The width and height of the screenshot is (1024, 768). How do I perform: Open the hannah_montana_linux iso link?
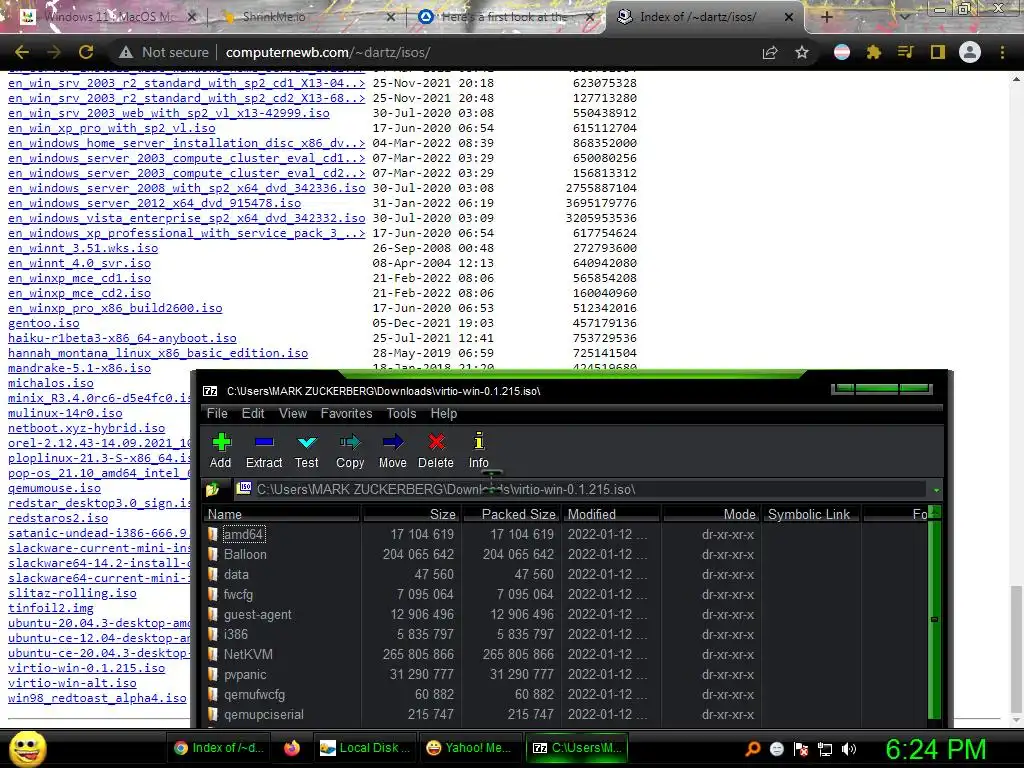pyautogui.click(x=158, y=353)
